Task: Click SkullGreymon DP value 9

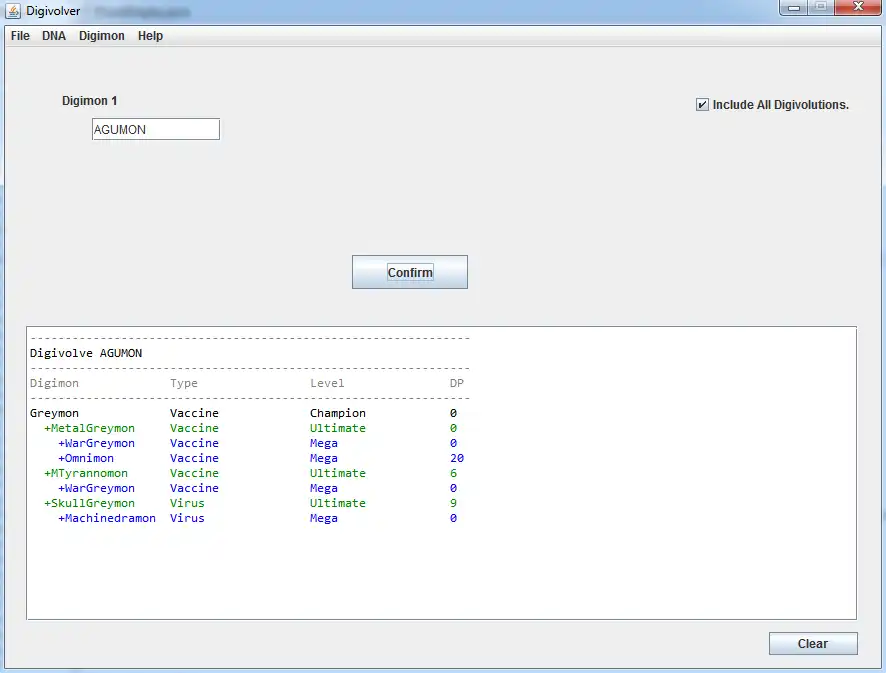Action: coord(453,503)
